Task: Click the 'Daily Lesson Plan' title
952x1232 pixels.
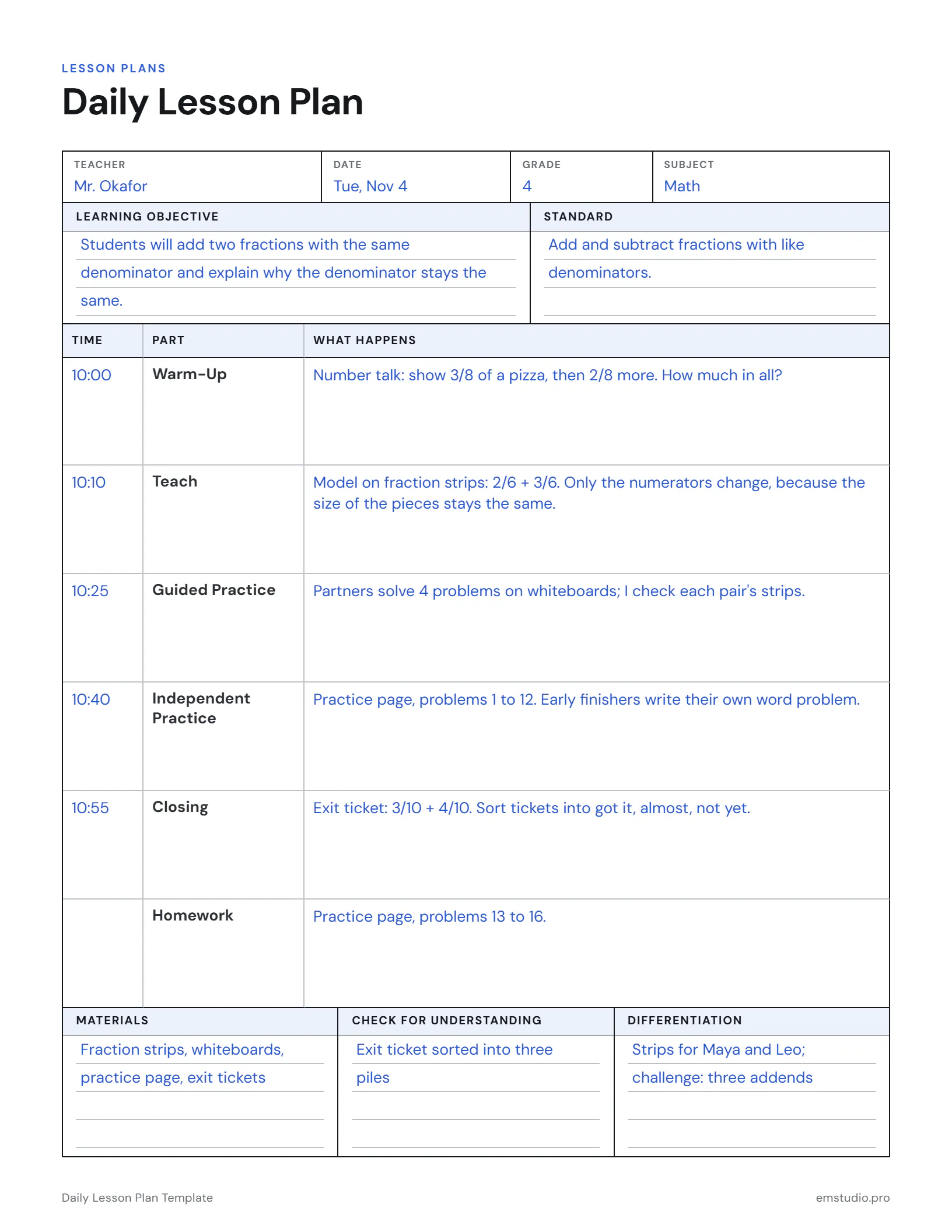Action: [213, 103]
